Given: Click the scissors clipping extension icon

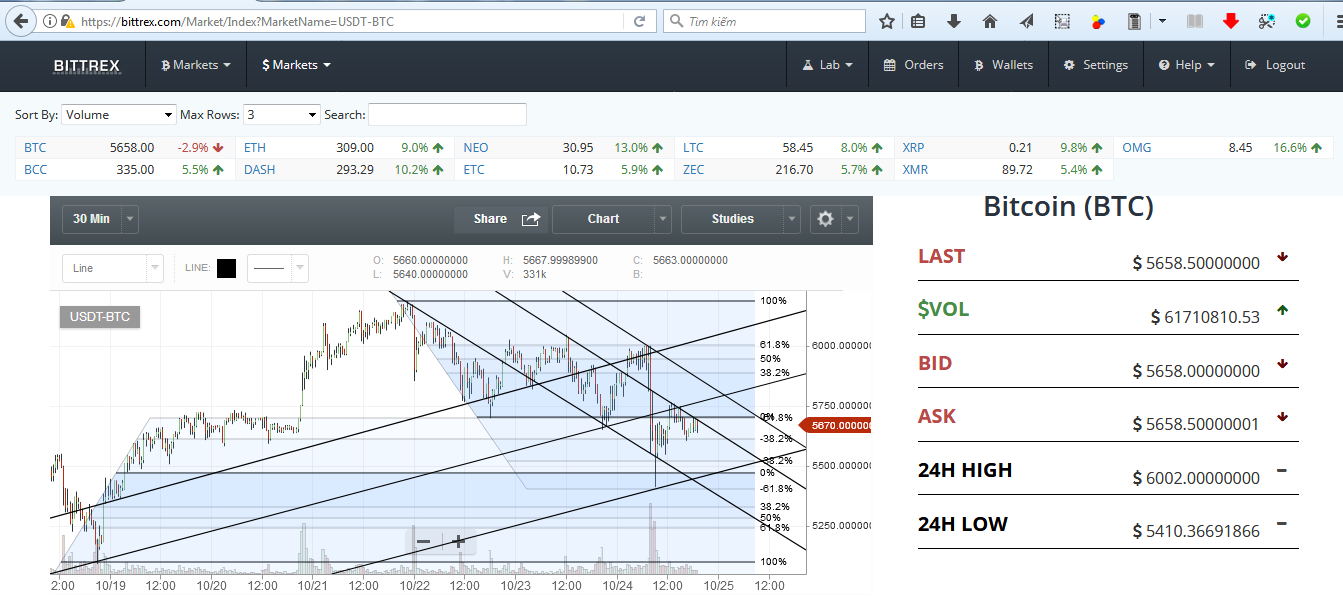Looking at the screenshot, I should [1267, 21].
